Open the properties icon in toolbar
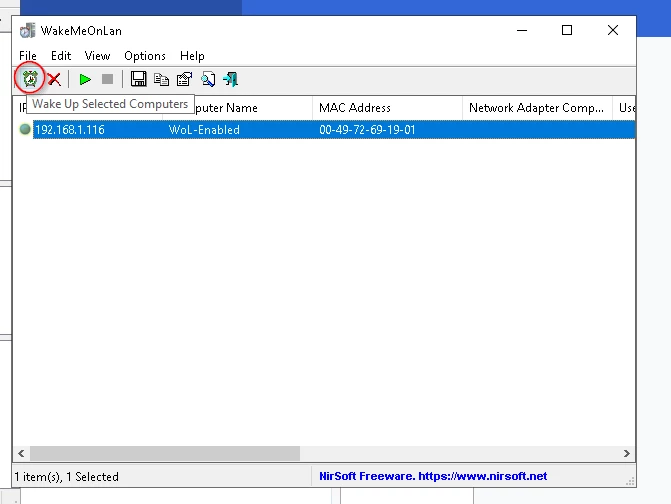Viewport: 671px width, 504px height. (184, 79)
